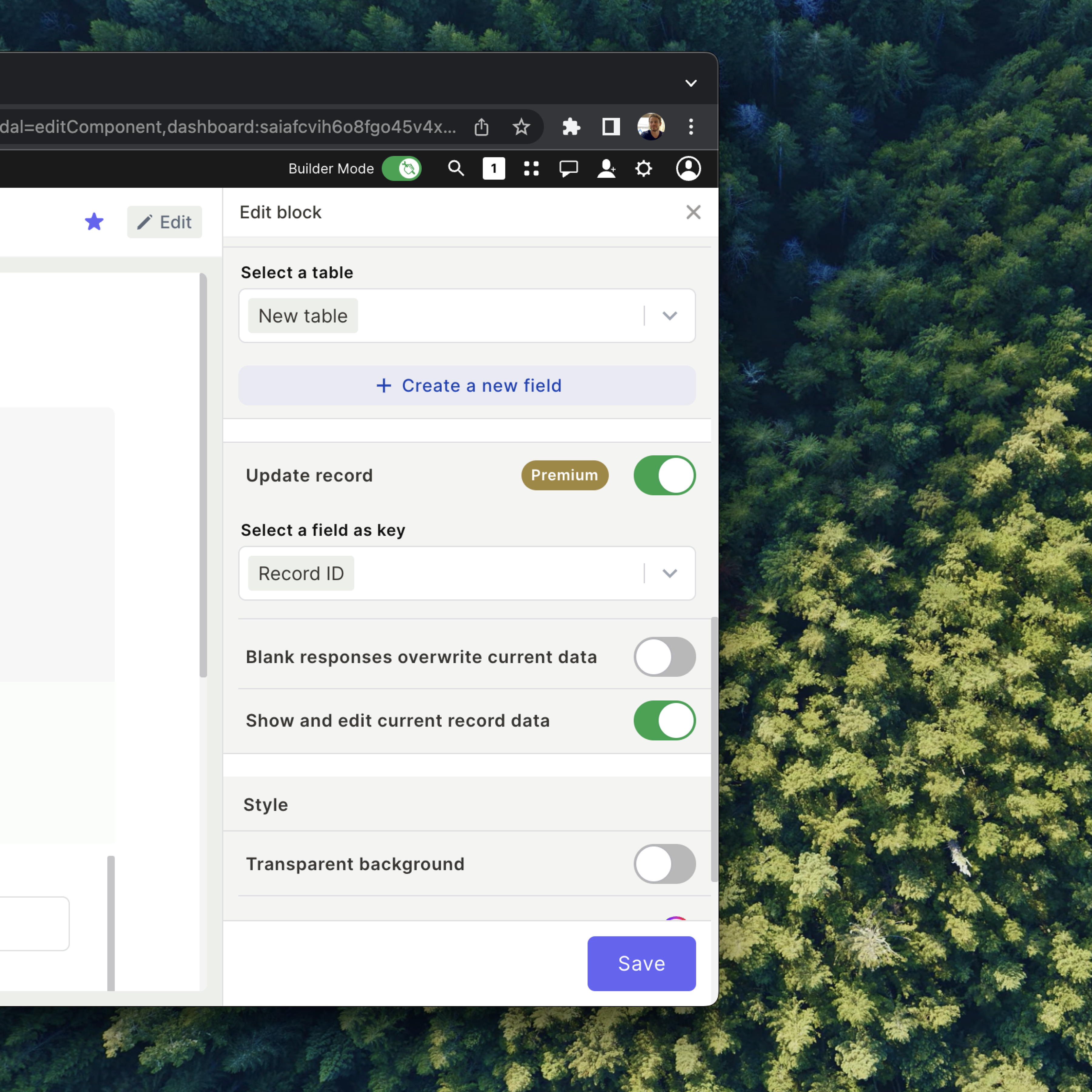Open the account profile icon
Image resolution: width=1092 pixels, height=1092 pixels.
point(688,168)
